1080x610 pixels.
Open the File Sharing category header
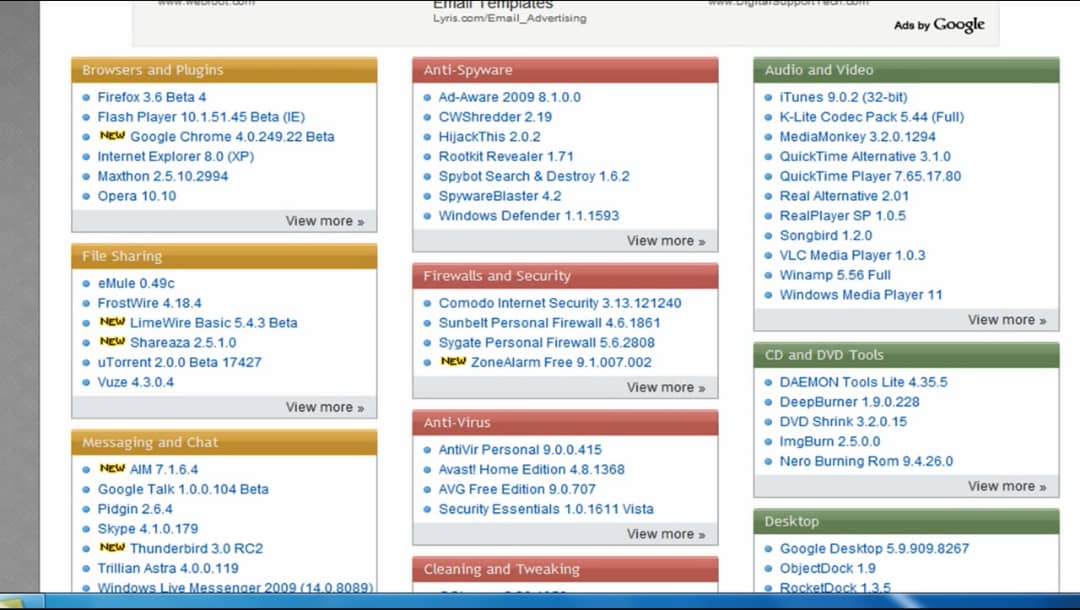point(122,256)
